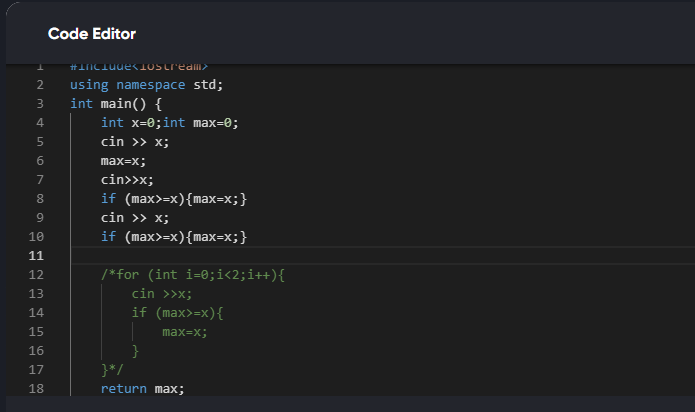Click the commented for loop on line 12
Viewport: 695px width, 412px height.
coord(193,275)
